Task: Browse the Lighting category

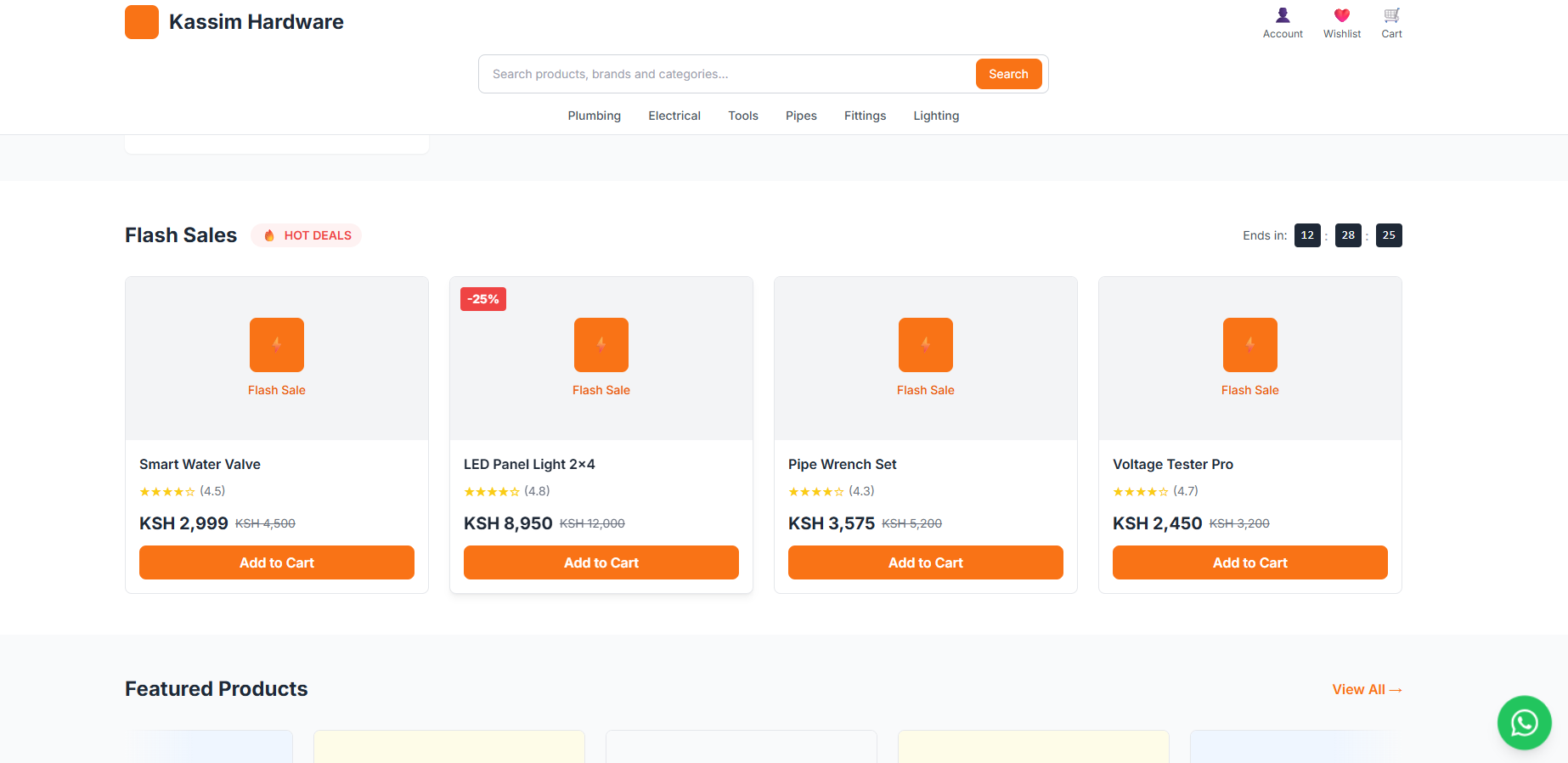Action: [x=936, y=116]
